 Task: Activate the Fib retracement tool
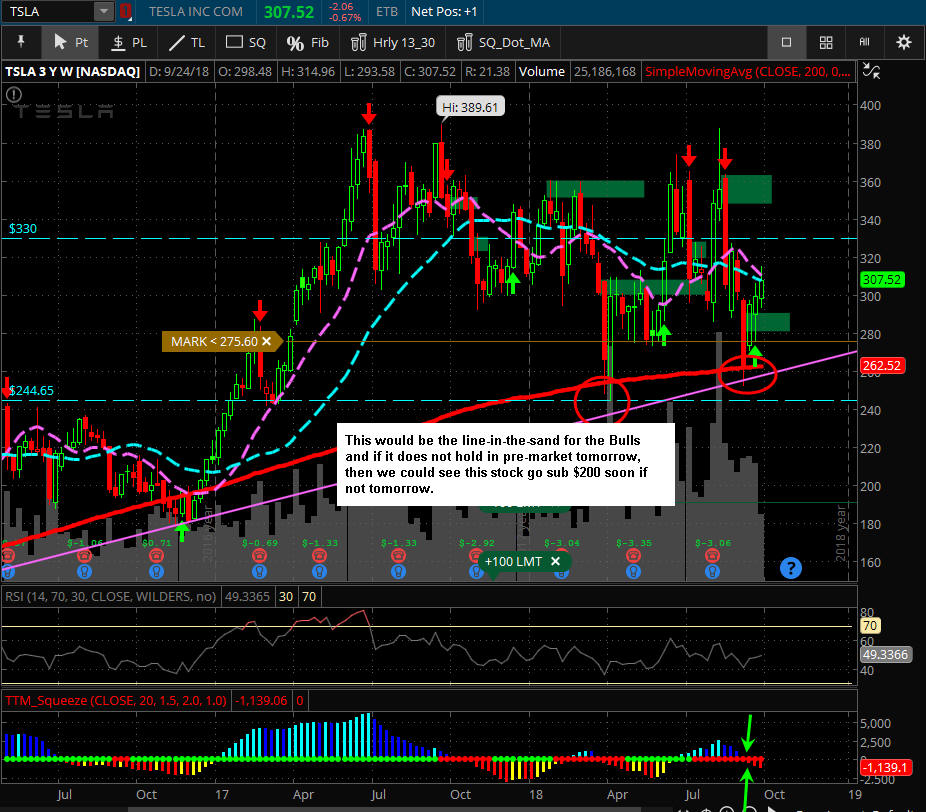tap(308, 43)
